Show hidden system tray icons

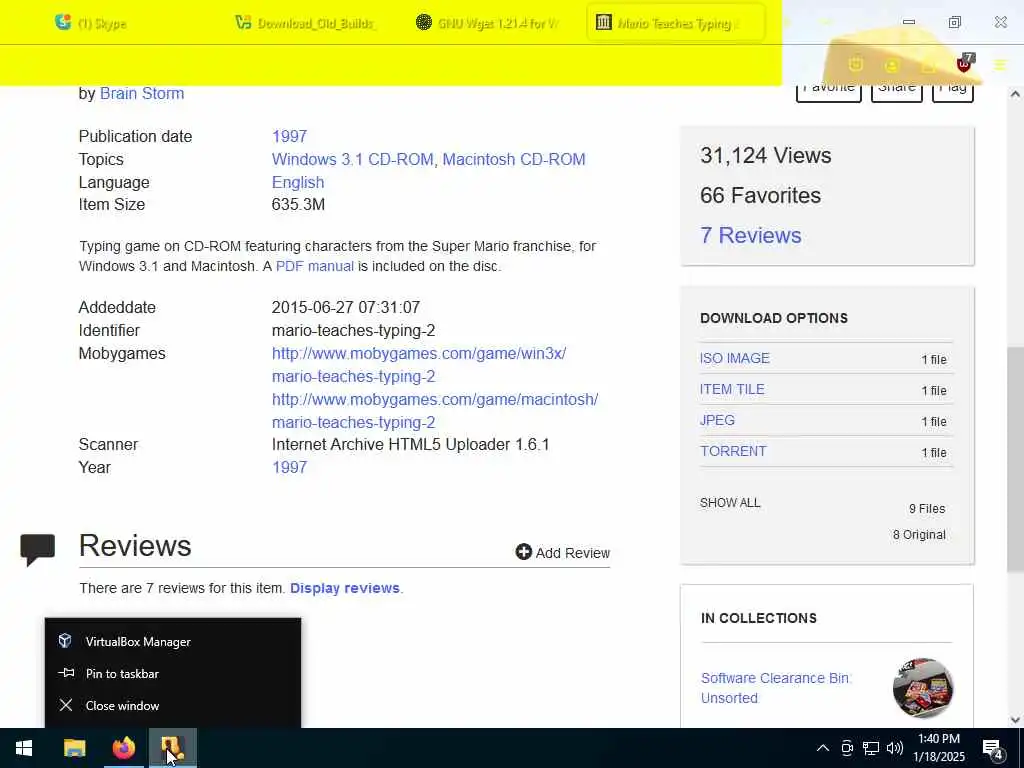(823, 748)
